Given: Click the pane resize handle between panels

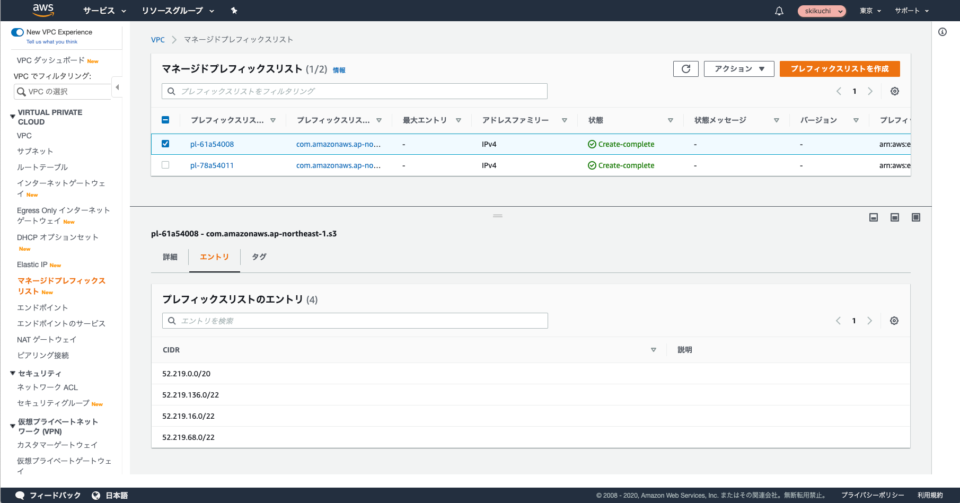Looking at the screenshot, I should (x=498, y=215).
